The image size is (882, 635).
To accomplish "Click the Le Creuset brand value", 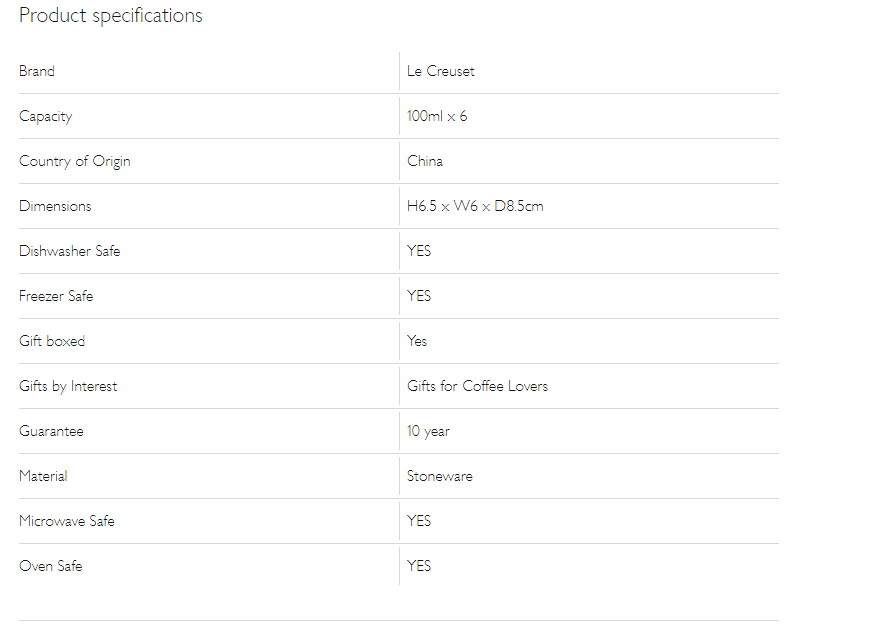I will (x=440, y=71).
